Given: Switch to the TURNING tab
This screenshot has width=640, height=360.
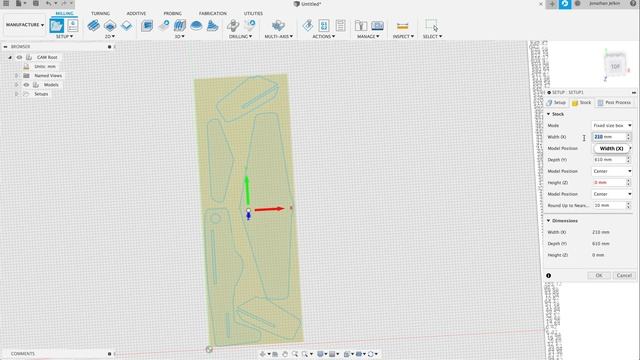Looking at the screenshot, I should [100, 13].
